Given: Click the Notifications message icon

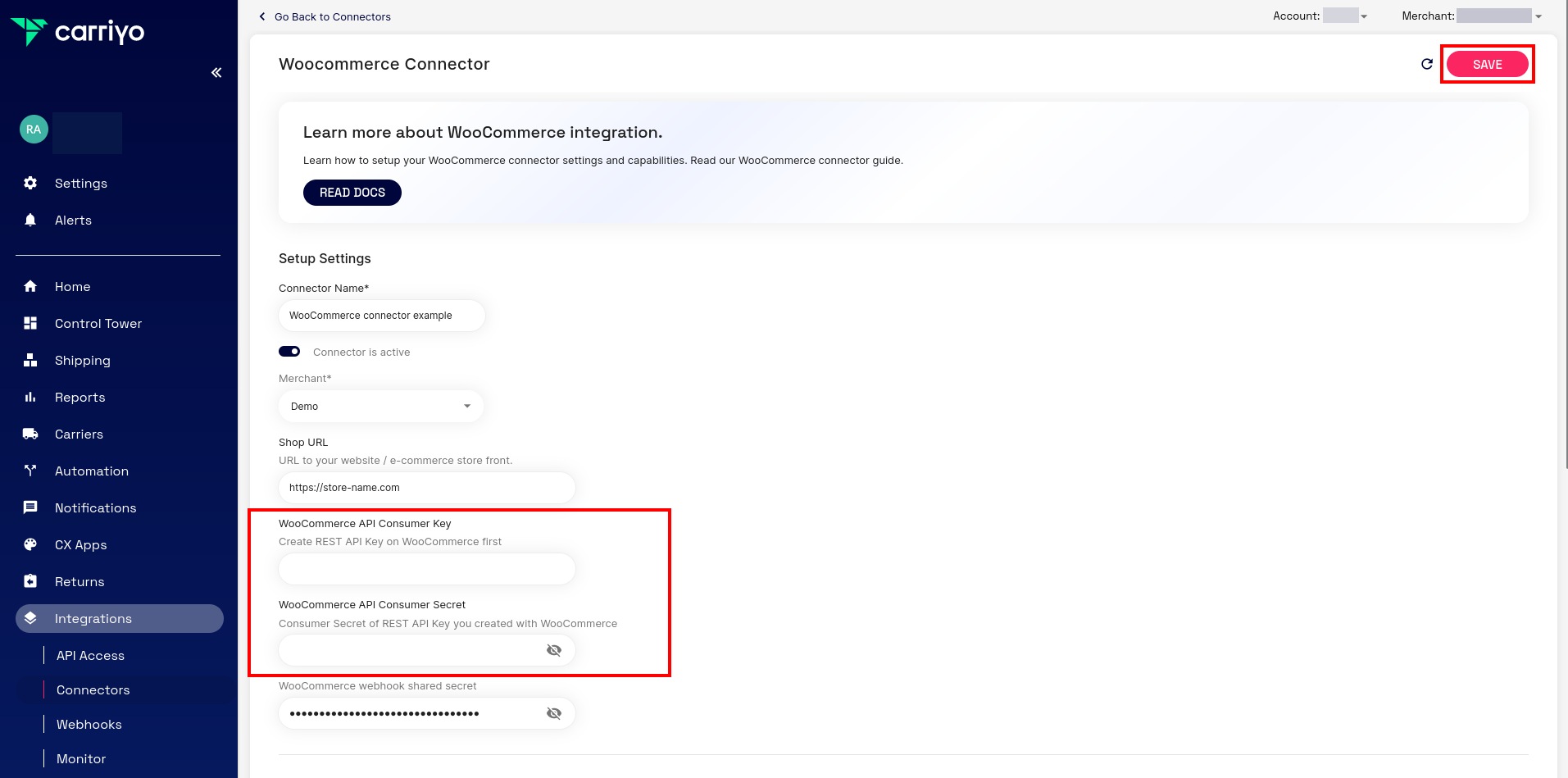Looking at the screenshot, I should (30, 507).
